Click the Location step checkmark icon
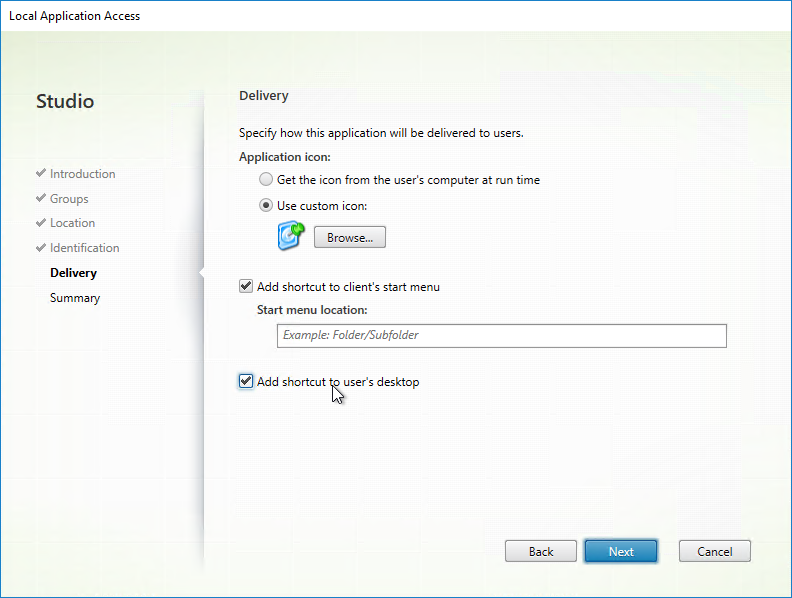The image size is (792, 598). 41,223
